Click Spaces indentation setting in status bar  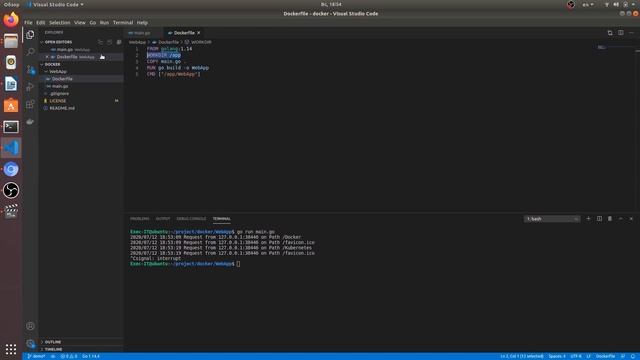pyautogui.click(x=557, y=356)
